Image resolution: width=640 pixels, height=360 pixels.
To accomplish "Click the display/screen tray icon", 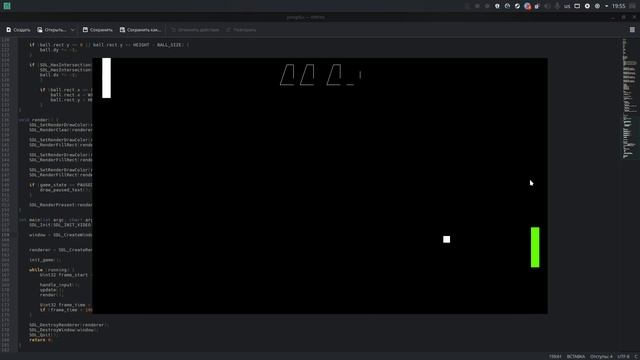I will [577, 6].
